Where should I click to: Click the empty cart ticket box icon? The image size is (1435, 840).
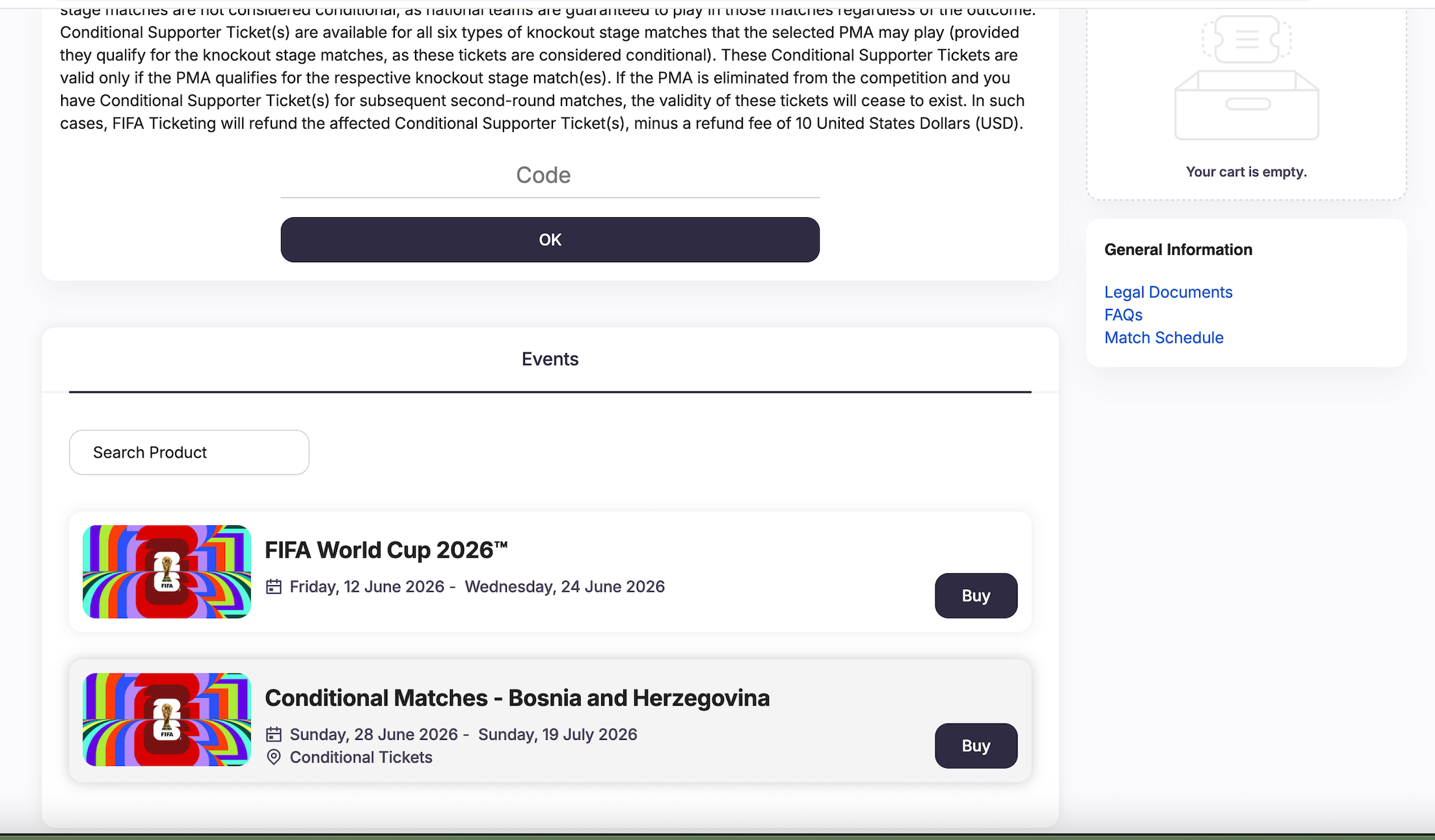(1246, 78)
